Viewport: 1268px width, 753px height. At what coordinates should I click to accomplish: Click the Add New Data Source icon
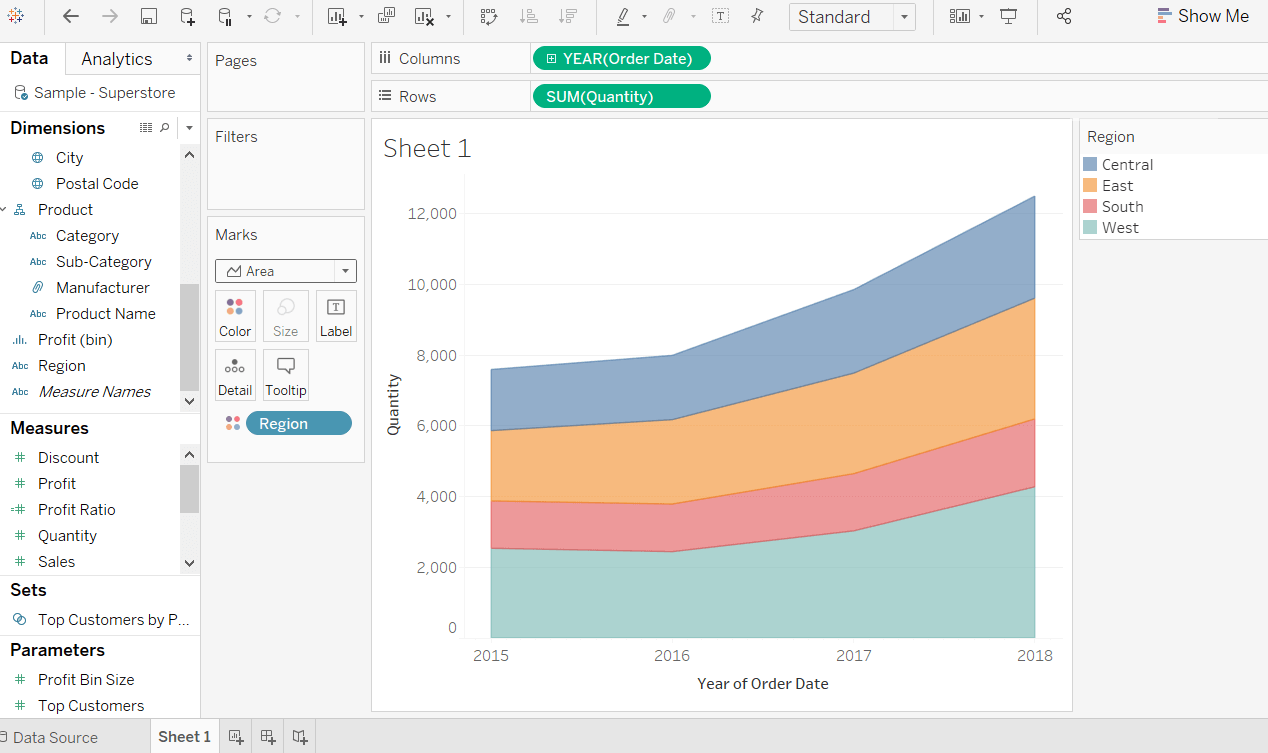[x=187, y=16]
